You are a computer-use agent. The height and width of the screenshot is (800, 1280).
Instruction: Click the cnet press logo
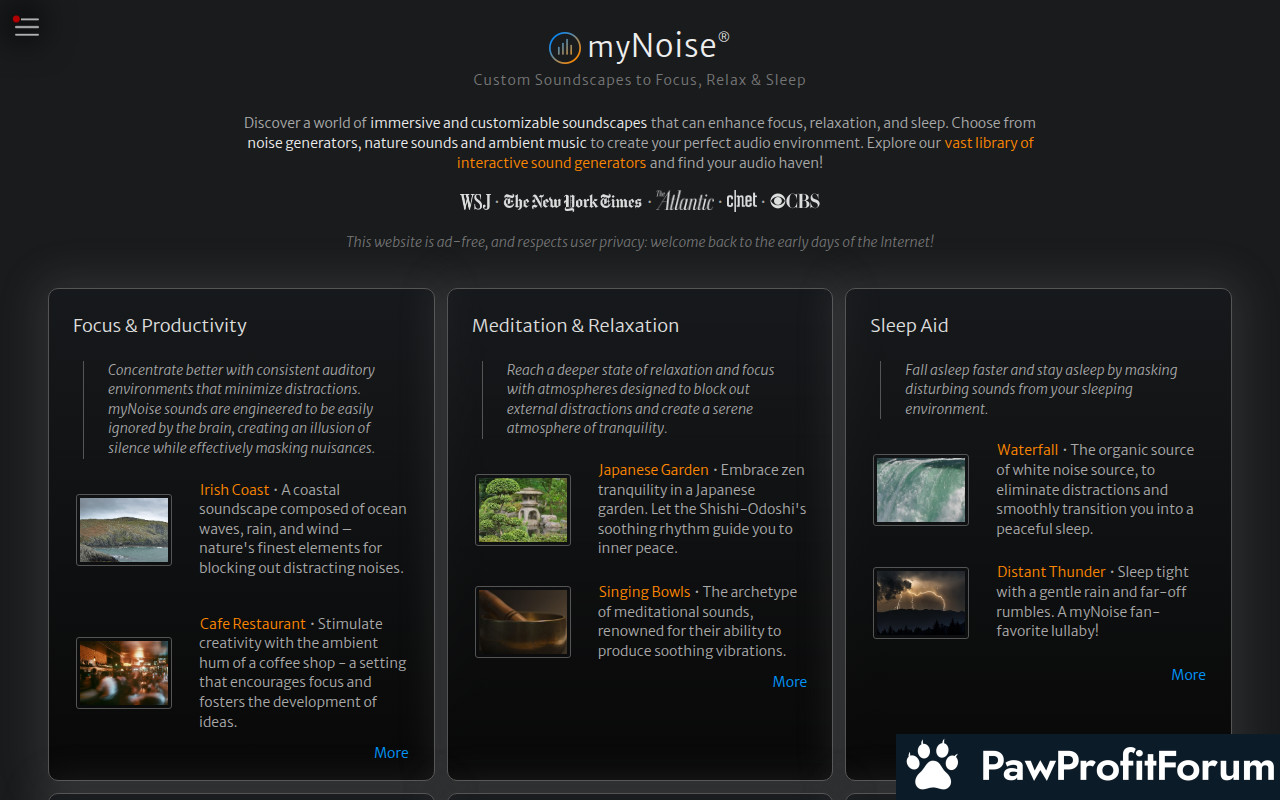coord(741,201)
